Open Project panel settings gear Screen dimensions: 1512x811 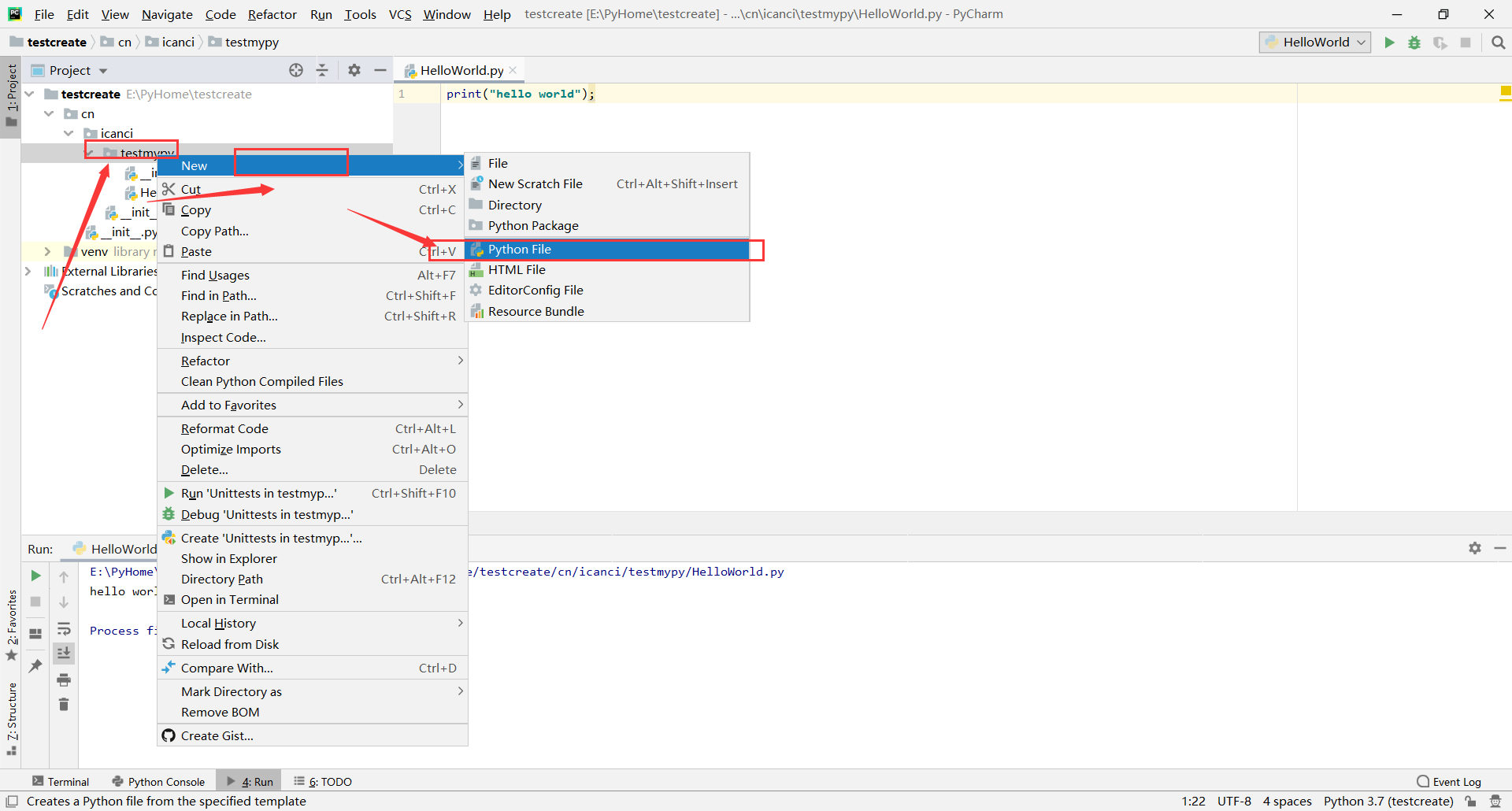[354, 70]
